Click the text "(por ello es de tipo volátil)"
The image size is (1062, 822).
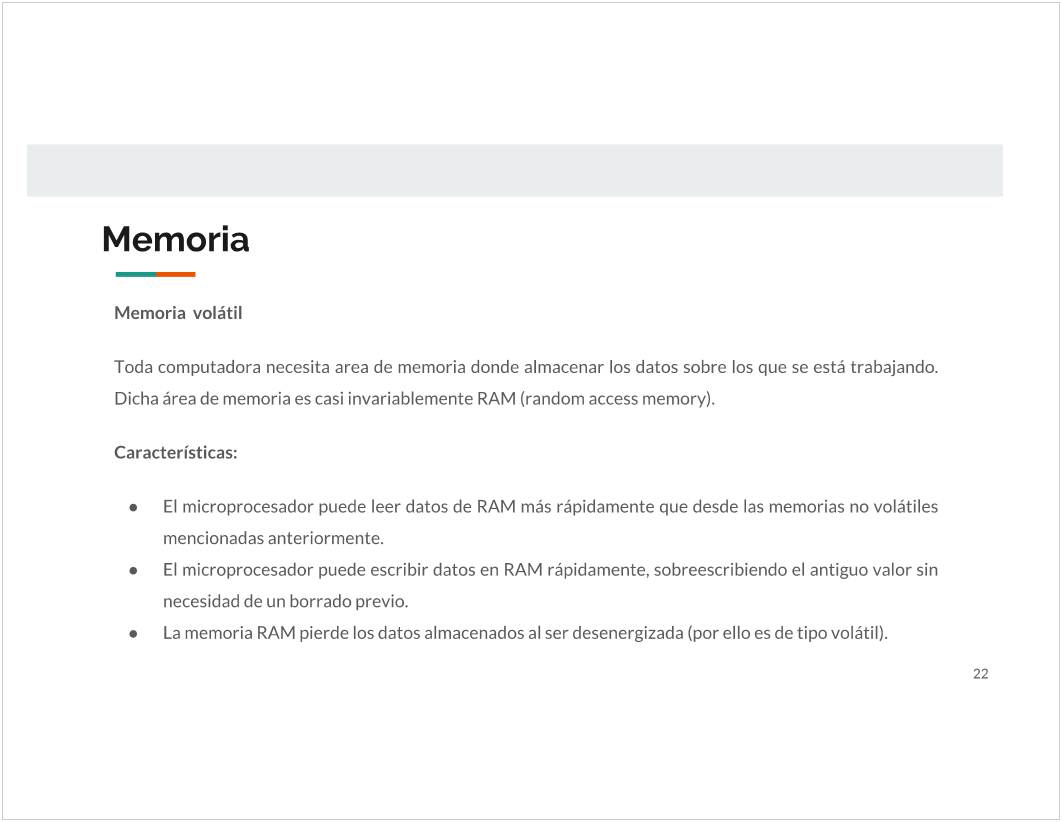pos(787,633)
